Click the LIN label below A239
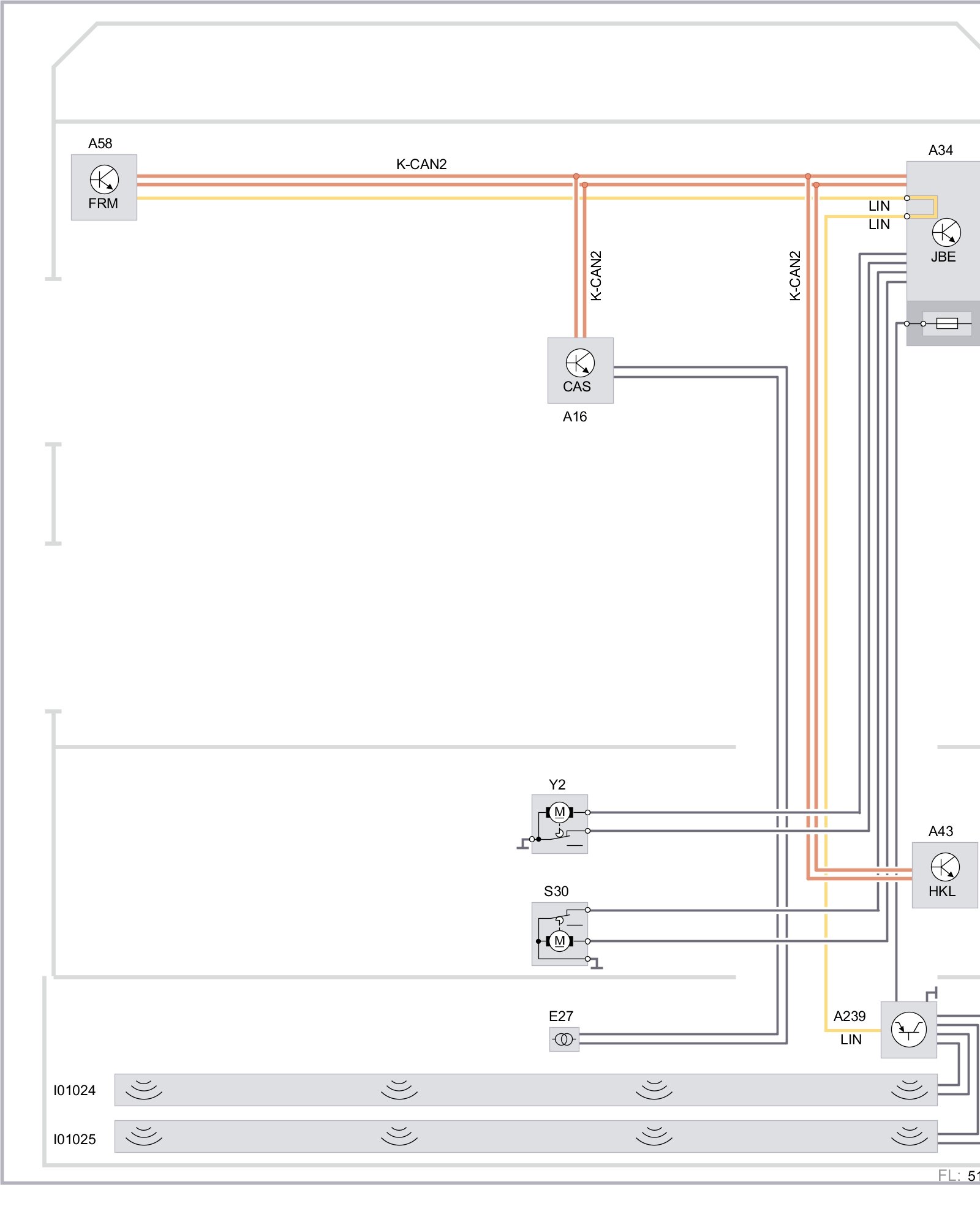The width and height of the screenshot is (980, 1225). 851,1039
